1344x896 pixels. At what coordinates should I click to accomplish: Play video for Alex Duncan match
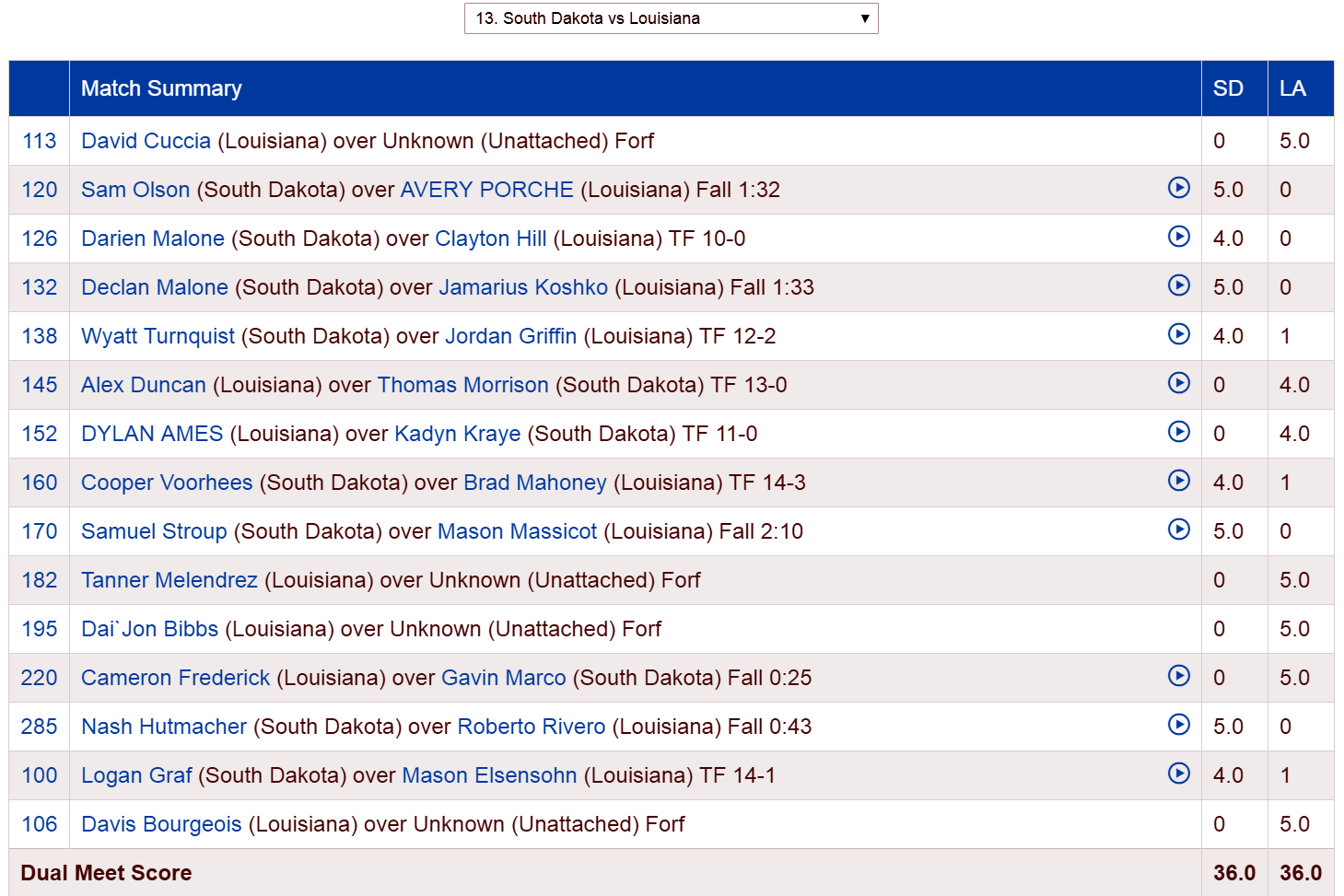click(1178, 383)
